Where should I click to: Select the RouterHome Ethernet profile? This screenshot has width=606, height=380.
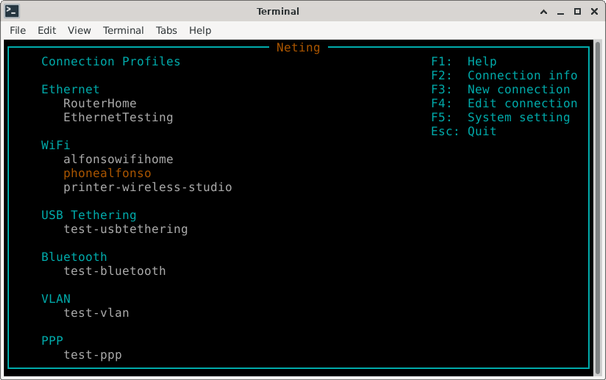point(100,104)
